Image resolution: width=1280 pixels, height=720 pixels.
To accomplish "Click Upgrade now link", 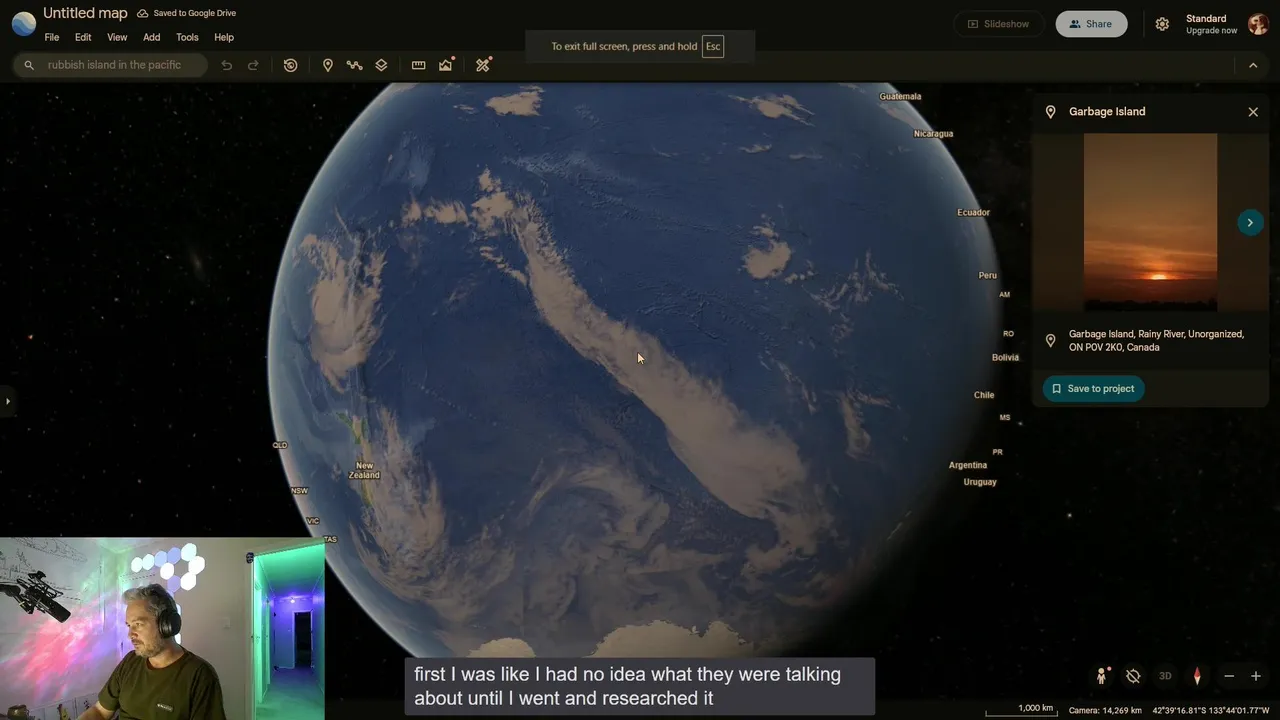I will pyautogui.click(x=1211, y=31).
